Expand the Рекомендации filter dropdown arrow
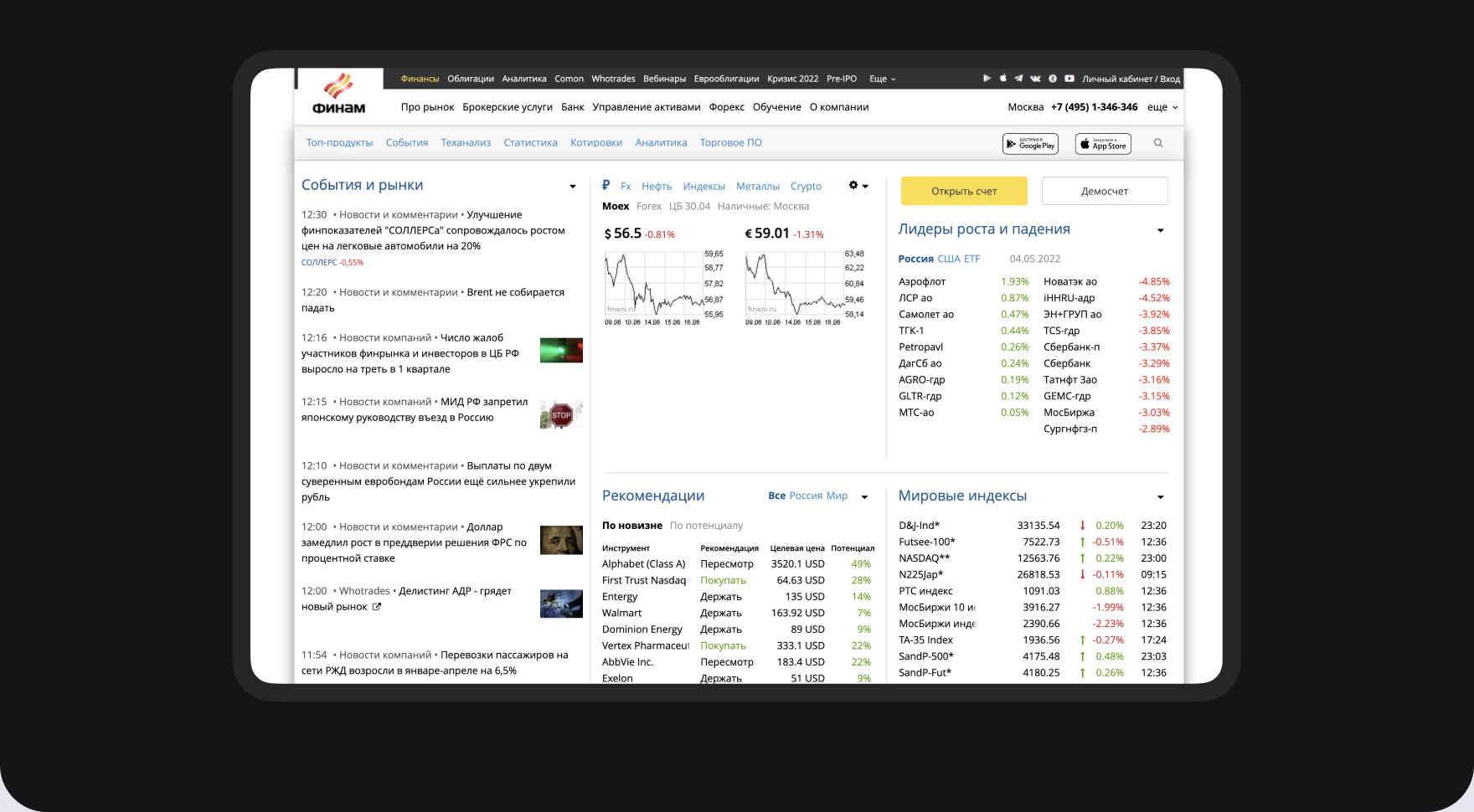This screenshot has height=812, width=1474. pos(864,497)
